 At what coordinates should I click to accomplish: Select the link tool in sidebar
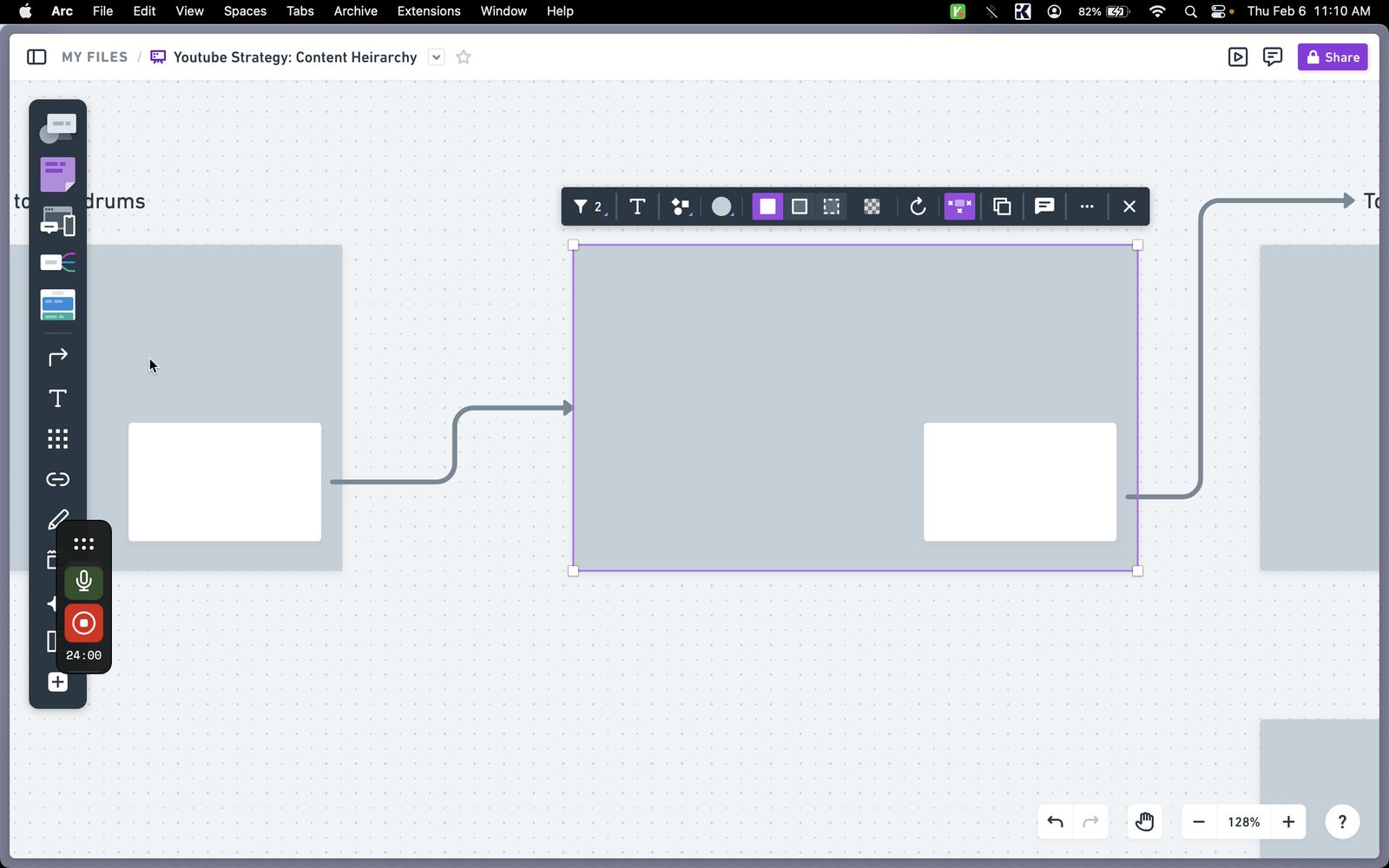pyautogui.click(x=57, y=479)
